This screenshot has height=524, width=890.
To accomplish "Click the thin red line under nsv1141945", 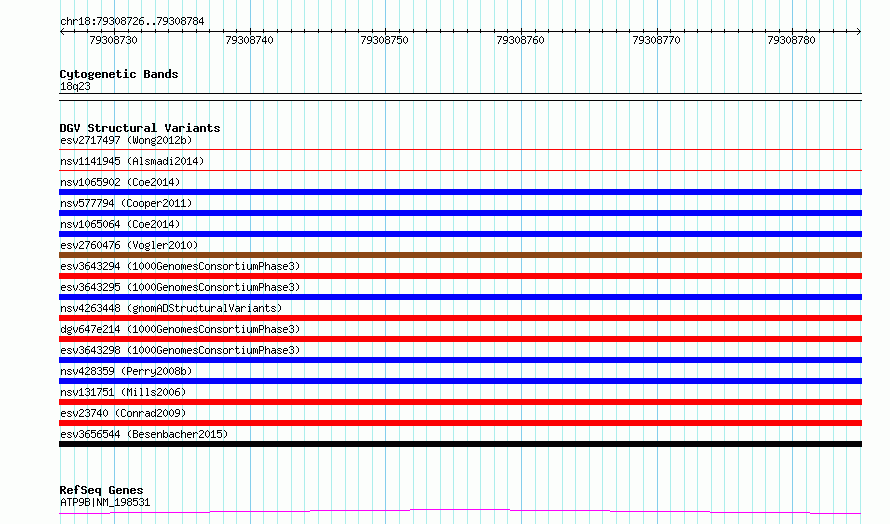I will tap(460, 170).
